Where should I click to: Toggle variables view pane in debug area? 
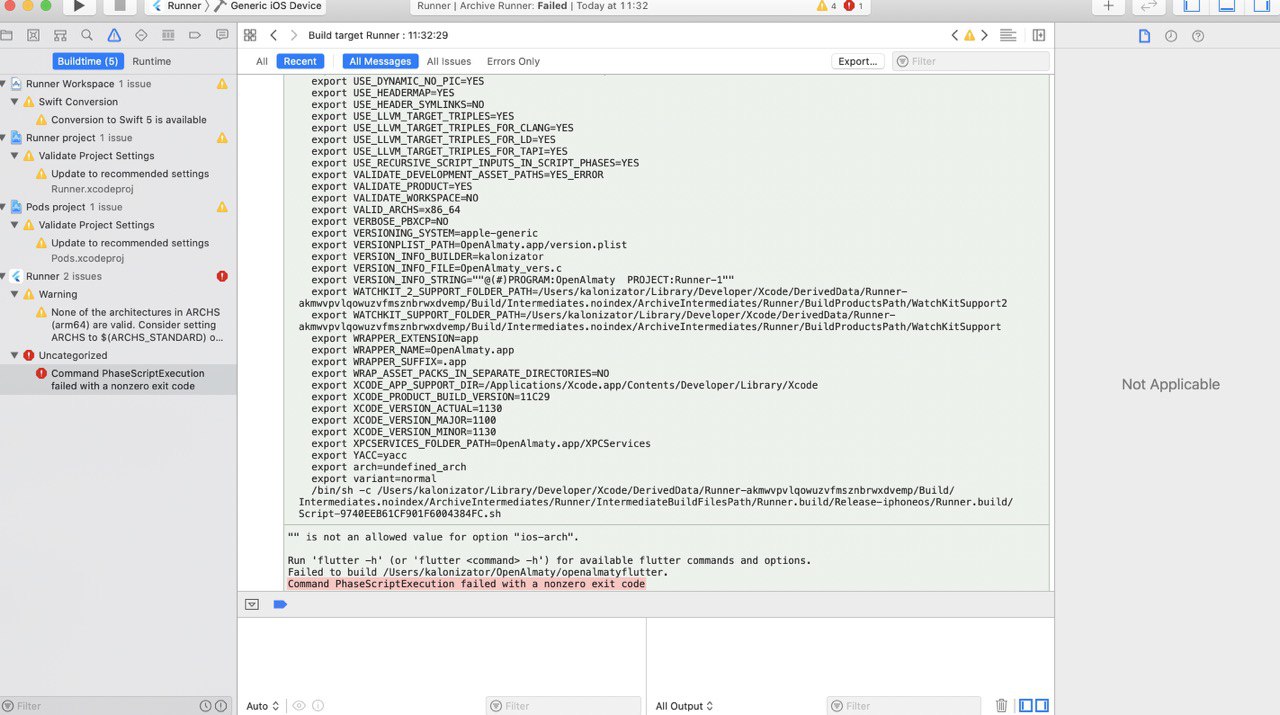pos(1026,706)
